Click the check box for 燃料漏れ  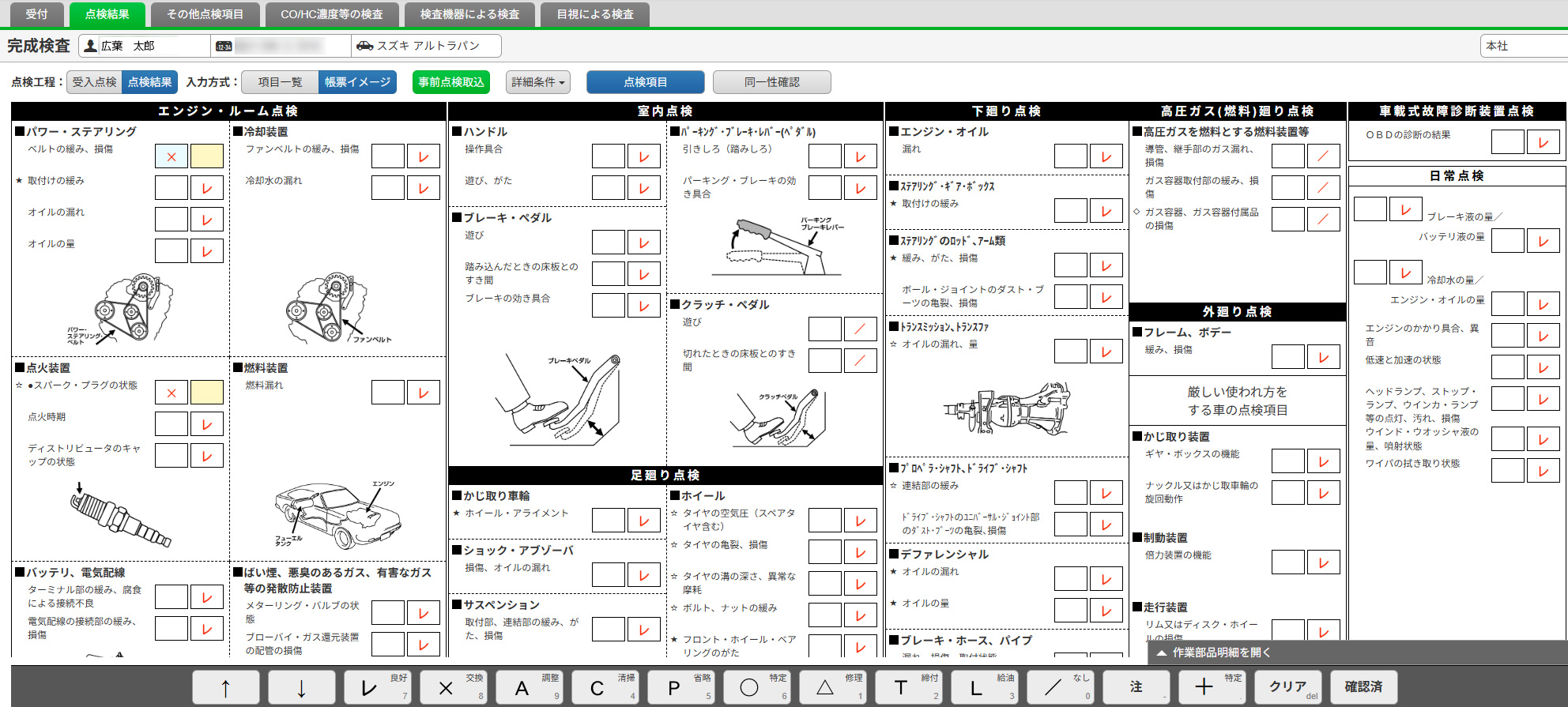[424, 393]
